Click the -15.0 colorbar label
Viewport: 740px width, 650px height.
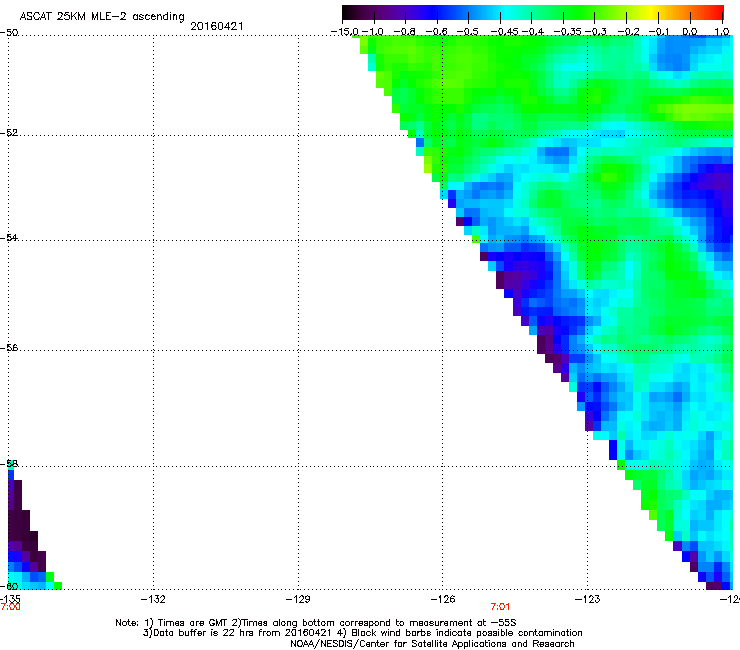(345, 32)
